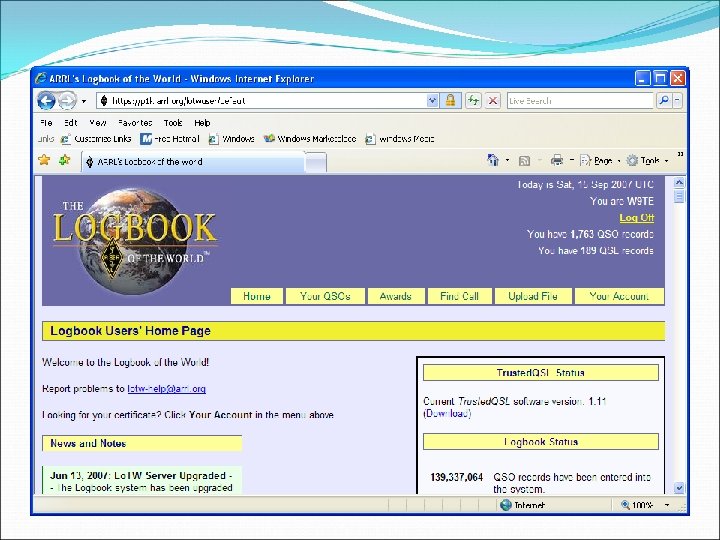The height and width of the screenshot is (540, 720).
Task: Click the Internet zone globe in status bar
Action: coord(506,505)
